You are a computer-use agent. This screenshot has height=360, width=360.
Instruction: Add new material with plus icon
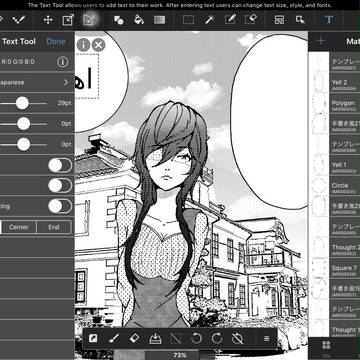[321, 41]
